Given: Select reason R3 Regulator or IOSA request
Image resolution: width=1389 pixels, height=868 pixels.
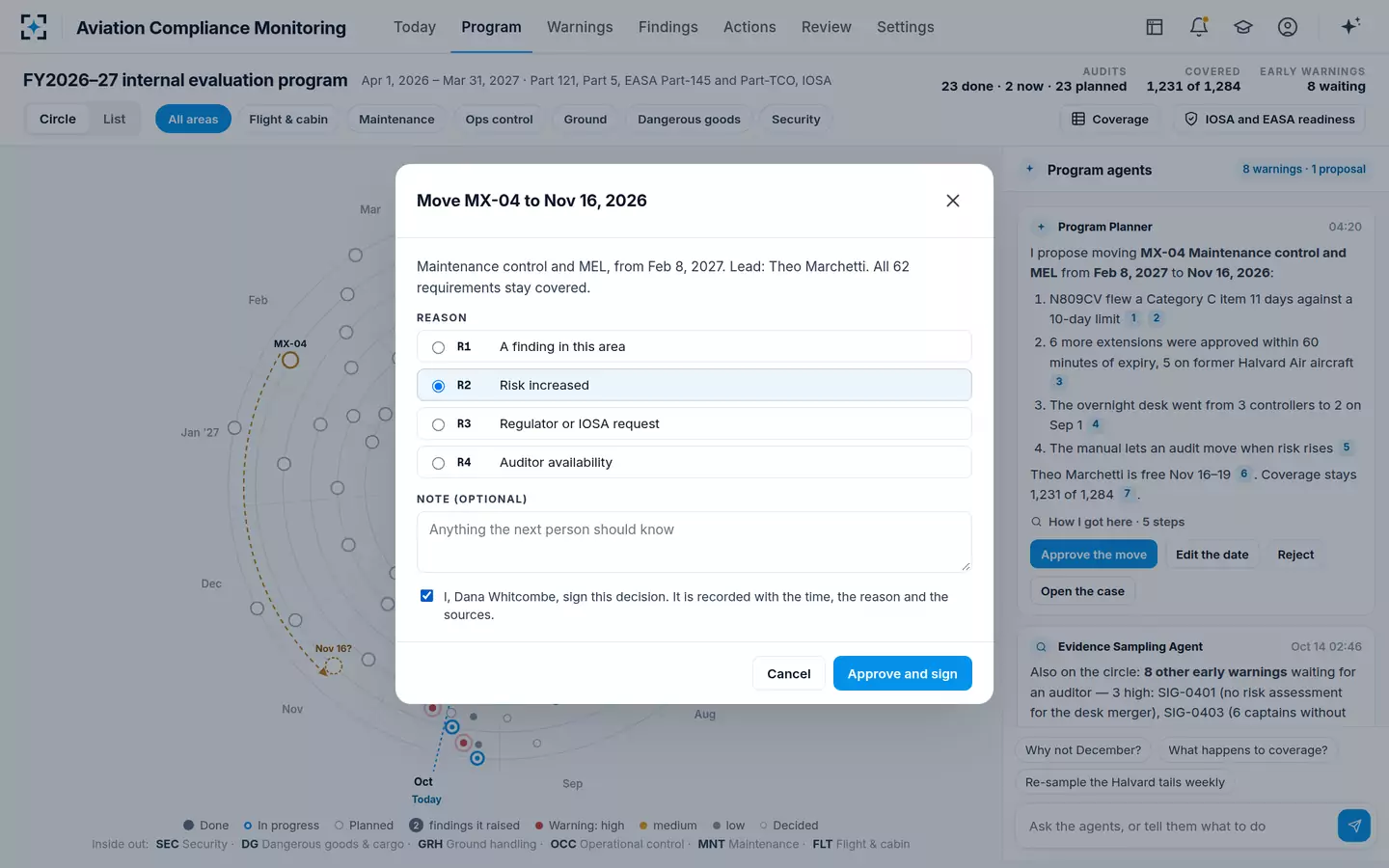Looking at the screenshot, I should tap(694, 423).
